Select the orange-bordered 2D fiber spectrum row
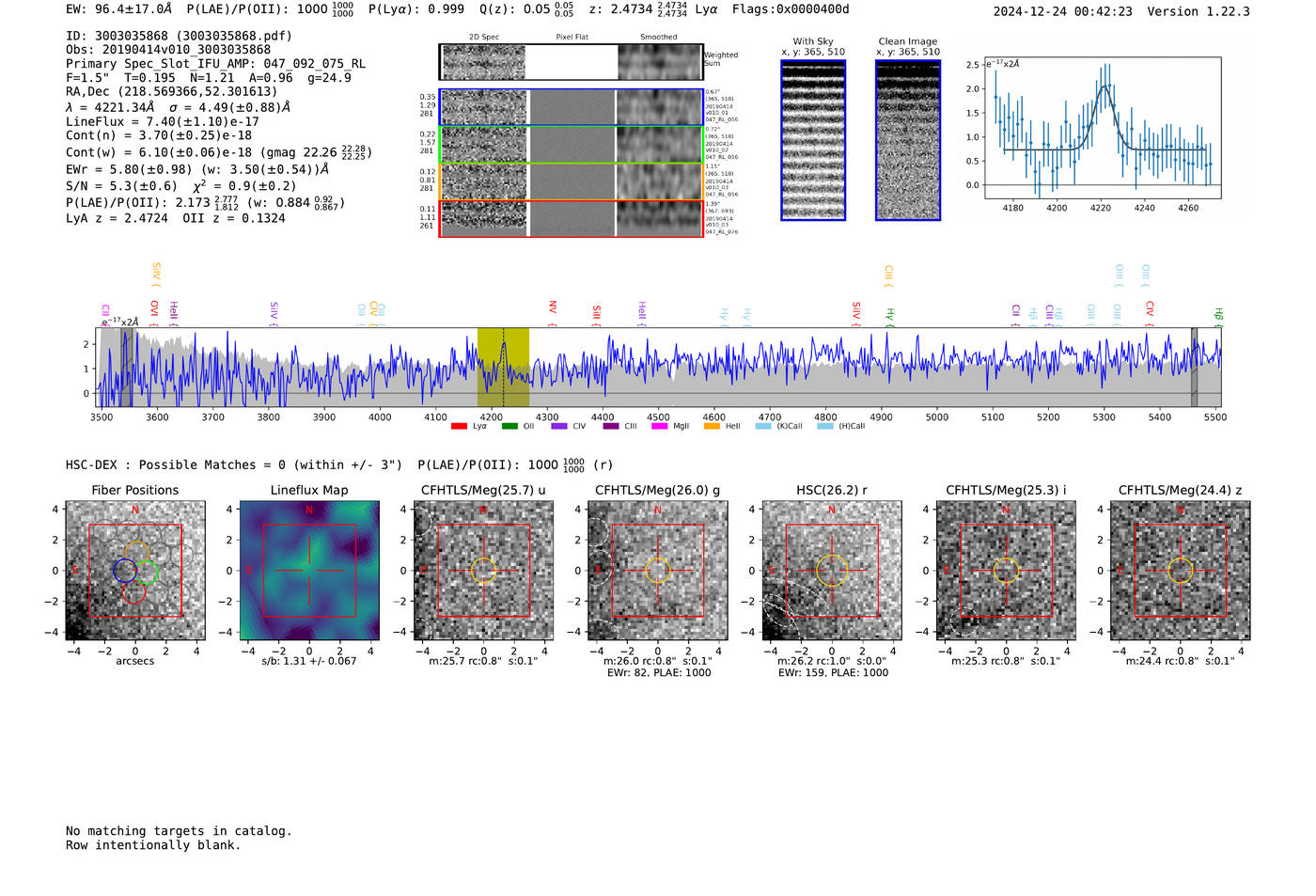The image size is (1316, 896). click(x=571, y=181)
